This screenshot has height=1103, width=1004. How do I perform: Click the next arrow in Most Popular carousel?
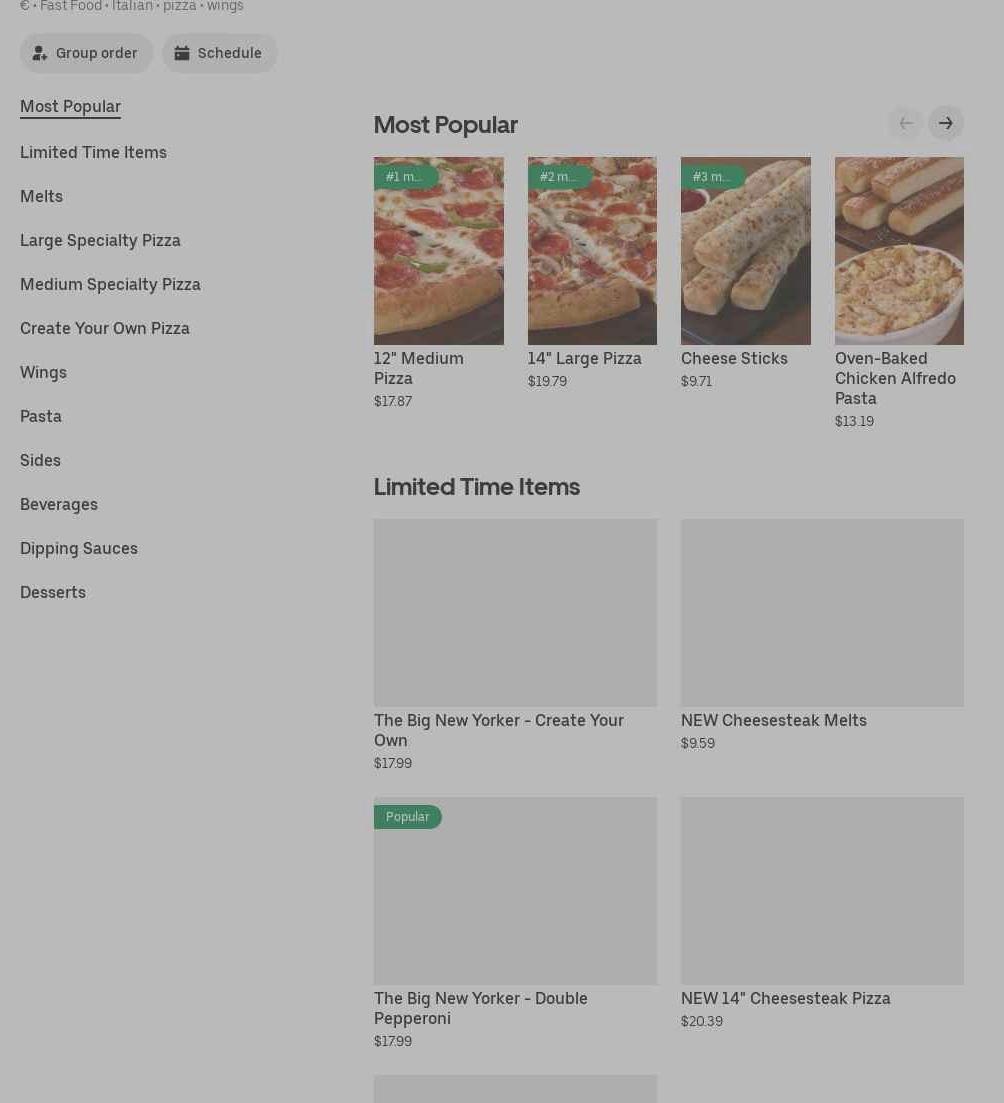[945, 124]
